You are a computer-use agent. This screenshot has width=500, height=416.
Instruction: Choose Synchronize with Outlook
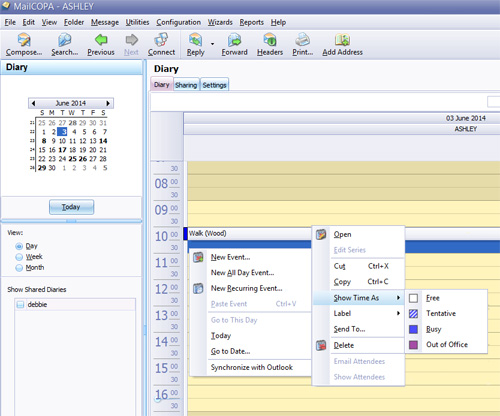252,367
